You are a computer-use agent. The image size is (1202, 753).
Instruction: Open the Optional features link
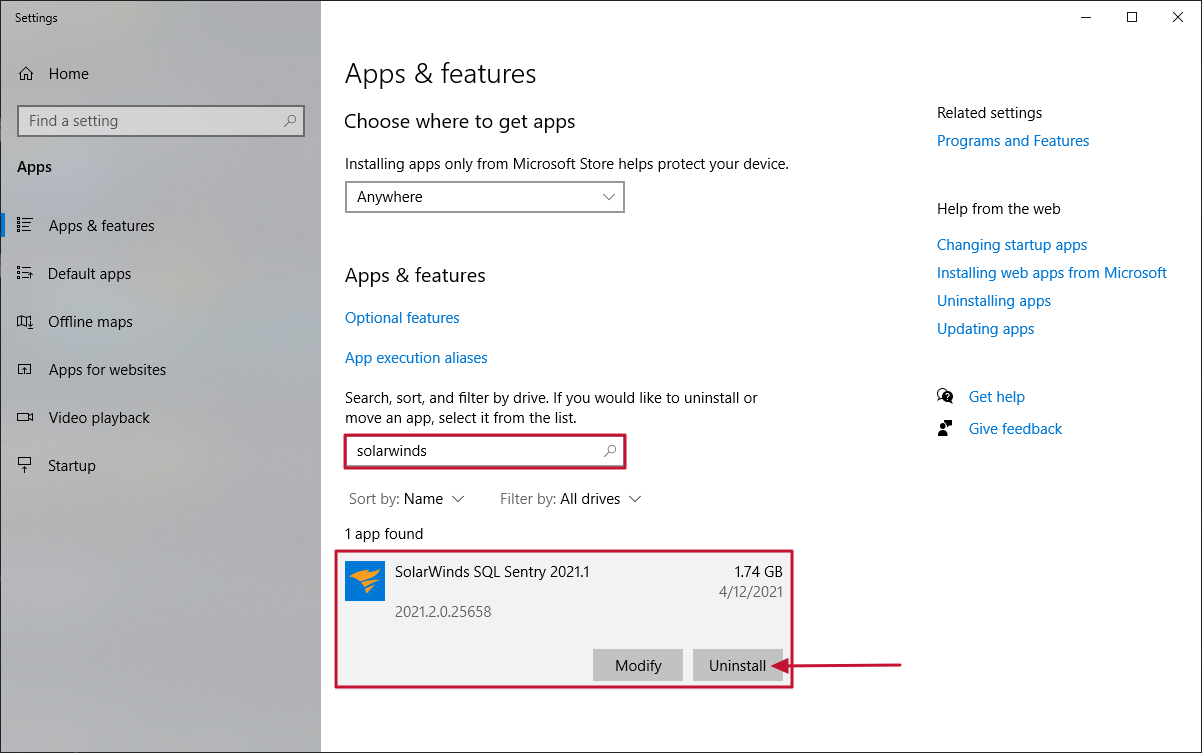point(402,318)
